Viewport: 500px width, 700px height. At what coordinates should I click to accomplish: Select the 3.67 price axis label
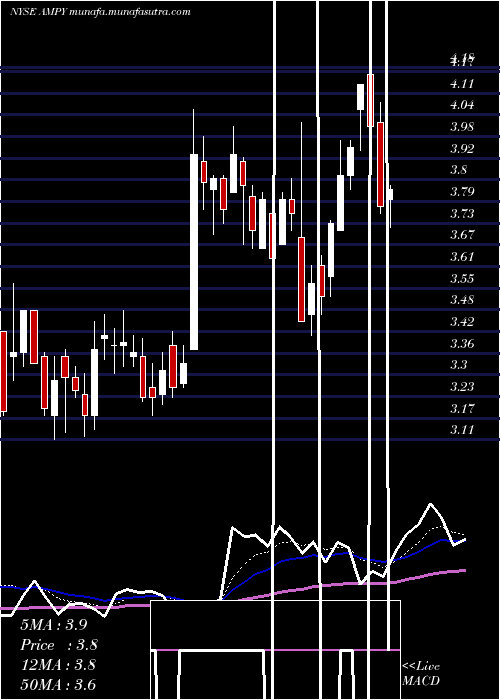tap(462, 235)
